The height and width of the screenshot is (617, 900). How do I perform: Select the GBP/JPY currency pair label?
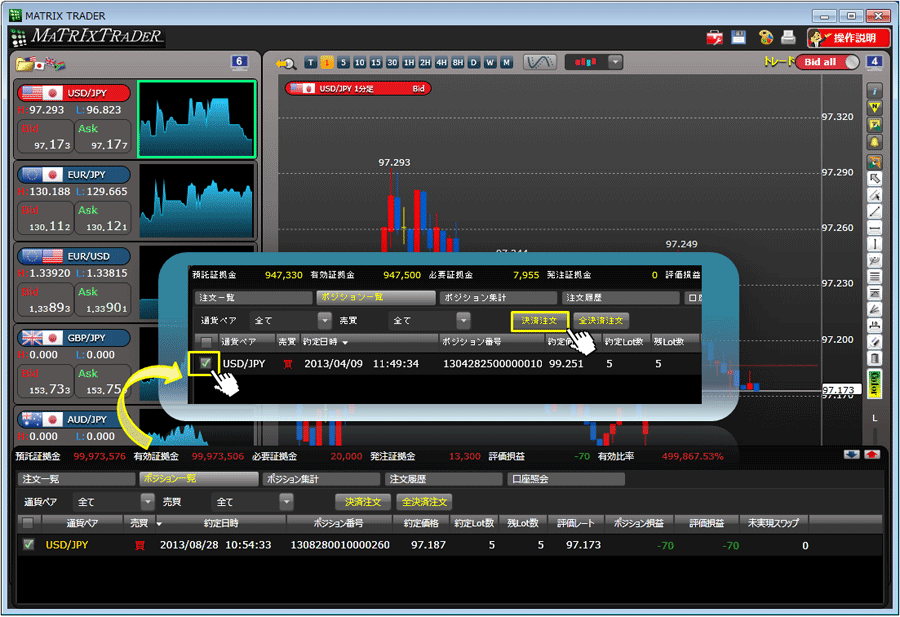[x=73, y=337]
